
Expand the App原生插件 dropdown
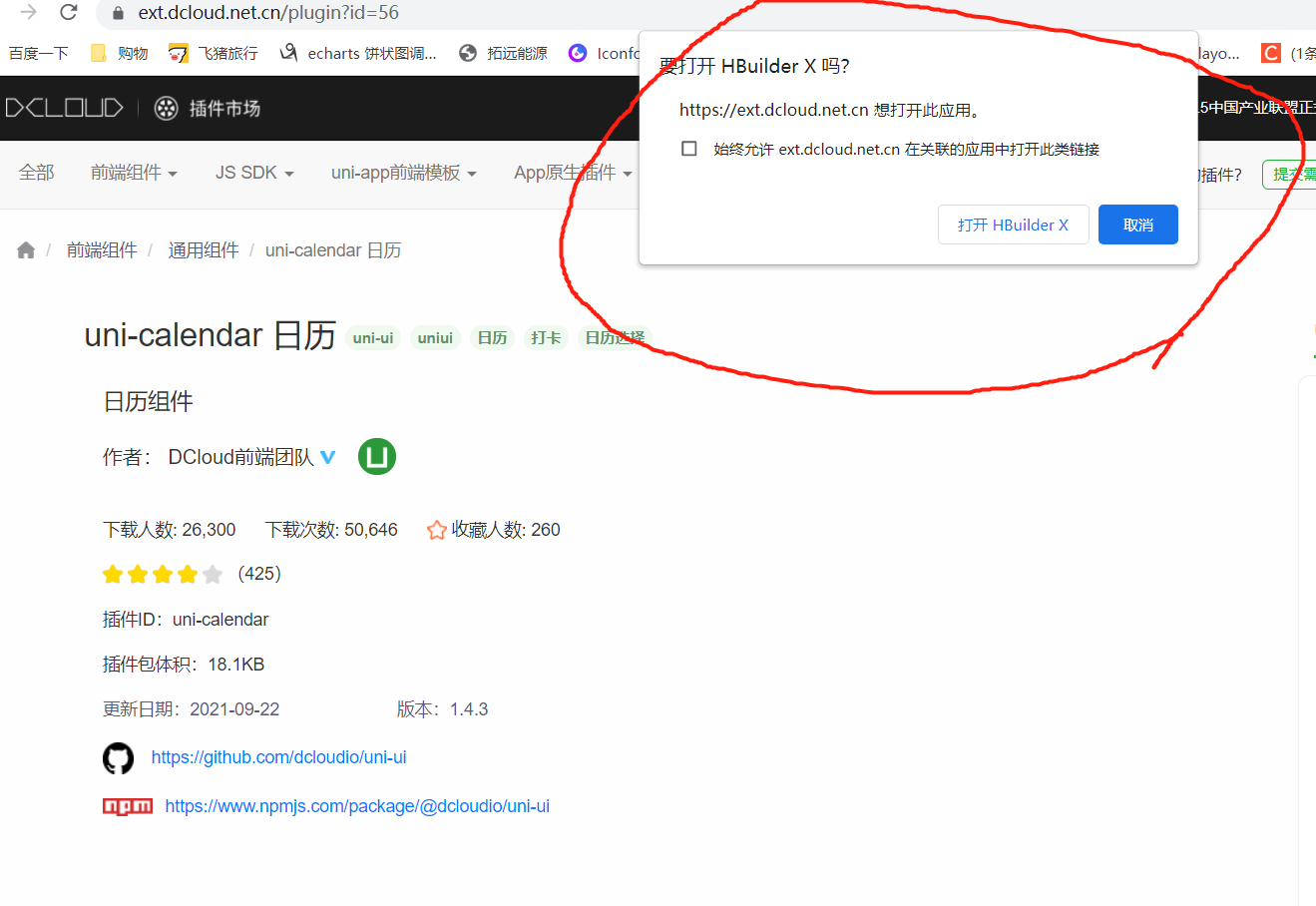(x=572, y=172)
